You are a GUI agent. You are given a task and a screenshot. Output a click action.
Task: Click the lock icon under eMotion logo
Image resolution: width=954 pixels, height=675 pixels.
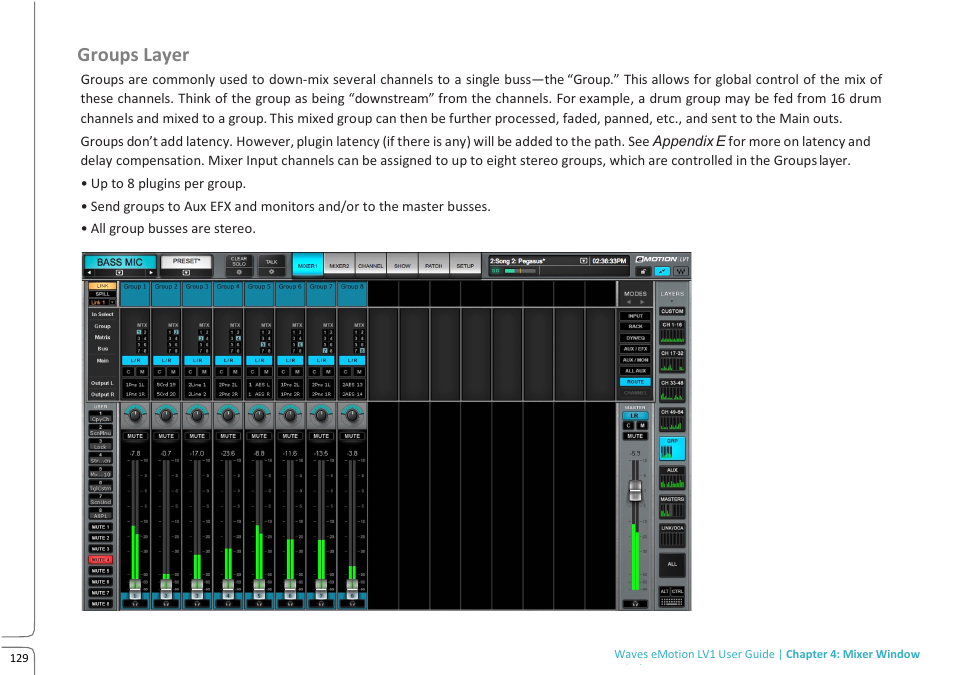(x=643, y=271)
